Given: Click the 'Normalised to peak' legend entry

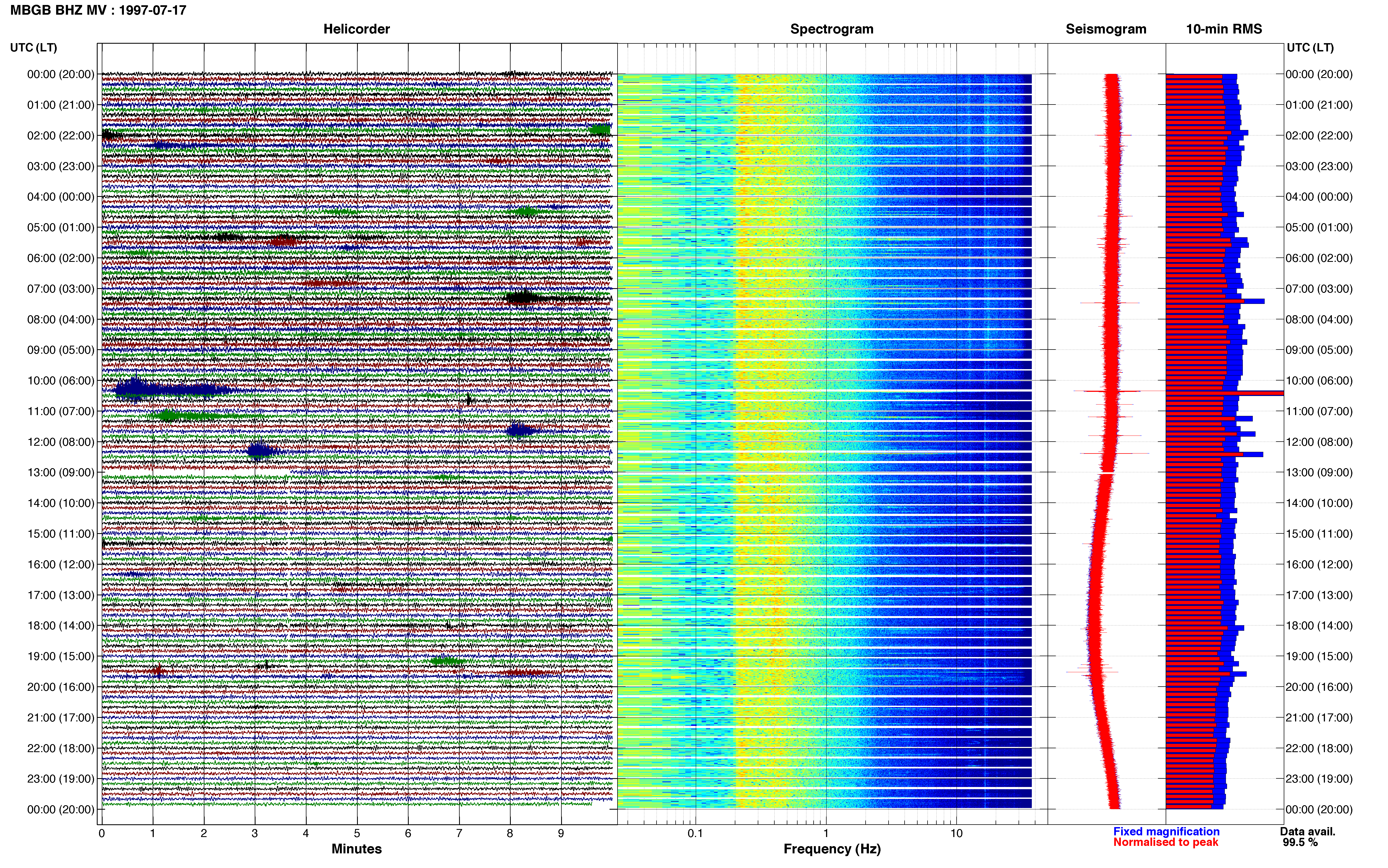Looking at the screenshot, I should 1166,842.
